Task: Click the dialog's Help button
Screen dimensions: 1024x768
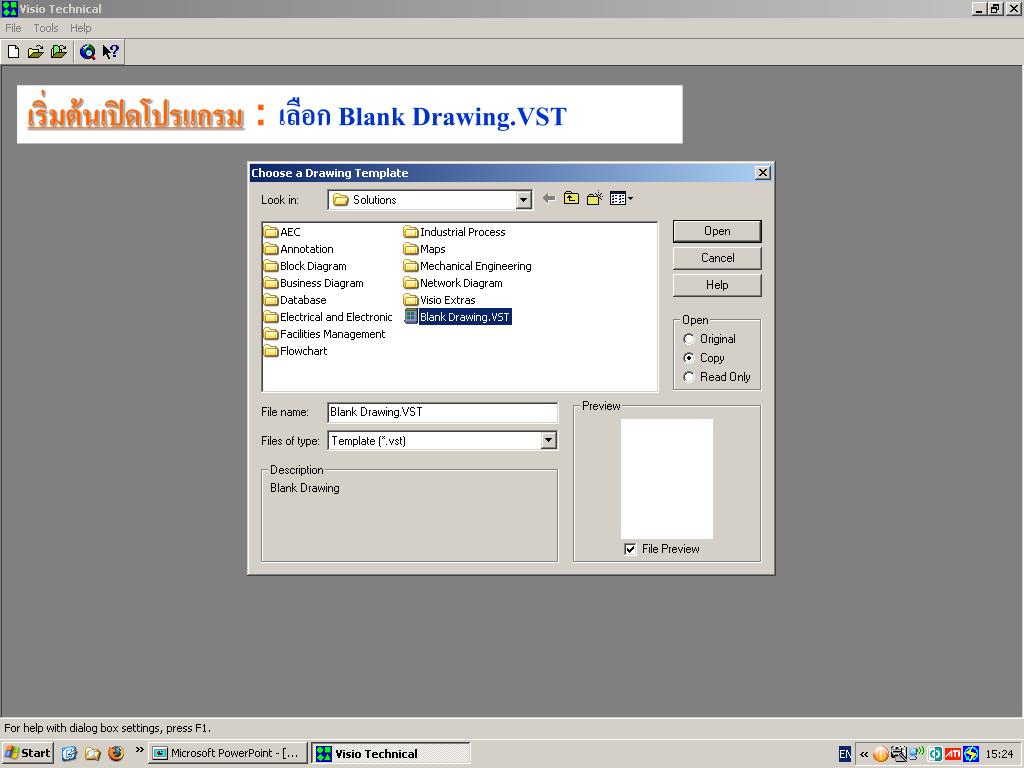Action: [717, 285]
